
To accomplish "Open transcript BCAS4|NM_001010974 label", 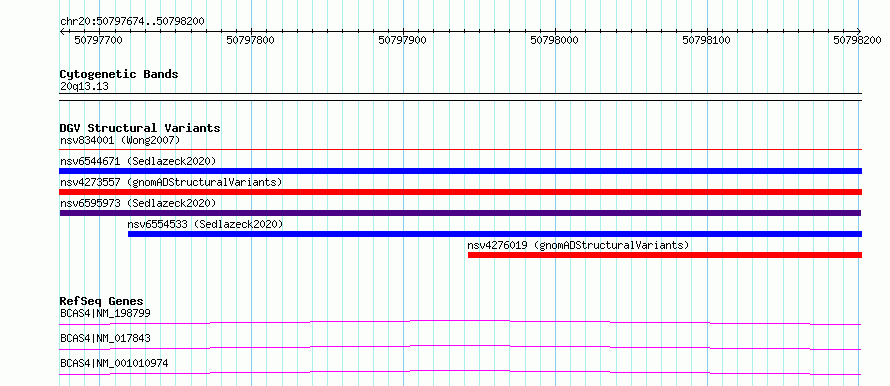I will click(114, 363).
